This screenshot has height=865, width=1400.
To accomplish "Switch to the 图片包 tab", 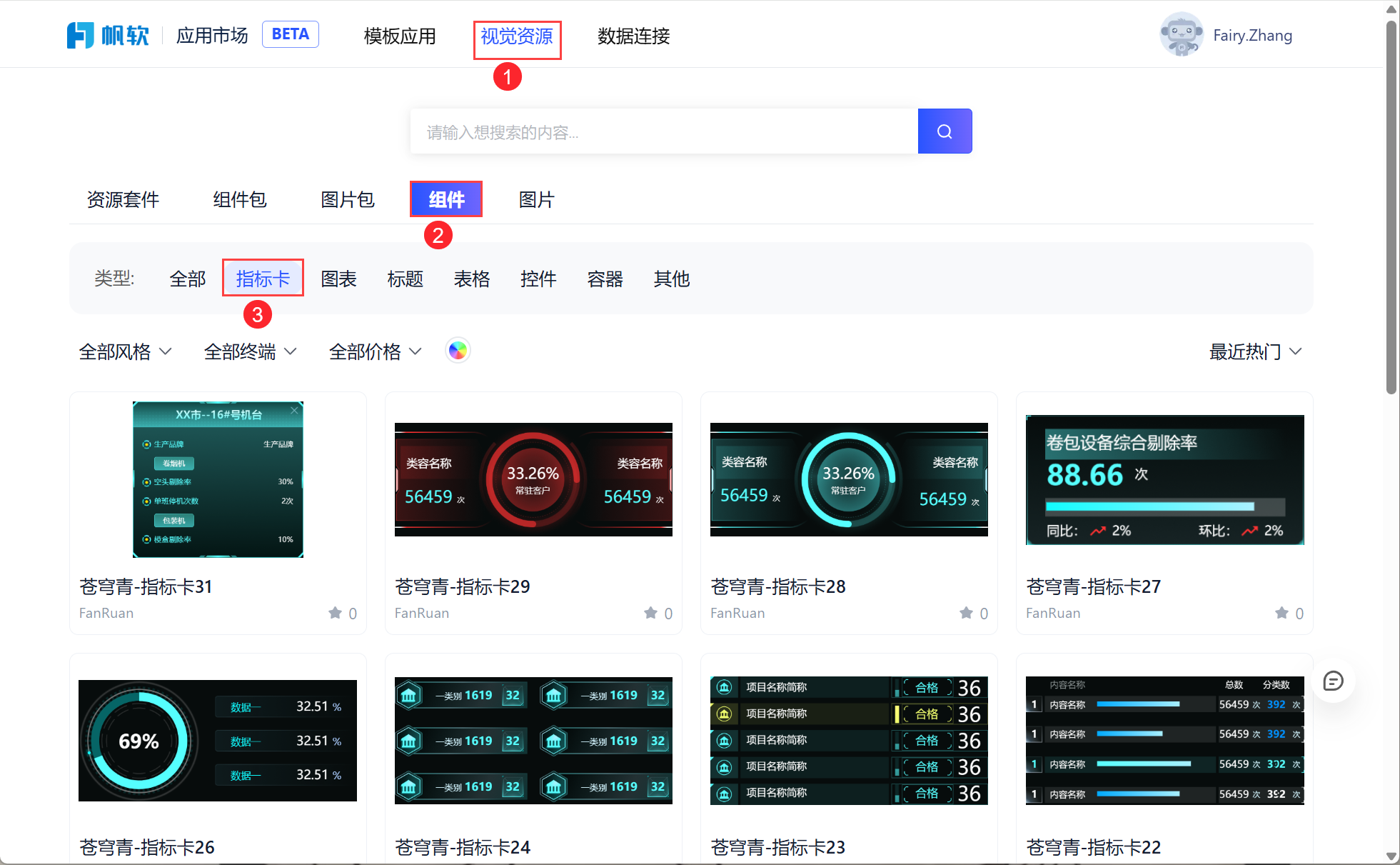I will click(347, 199).
